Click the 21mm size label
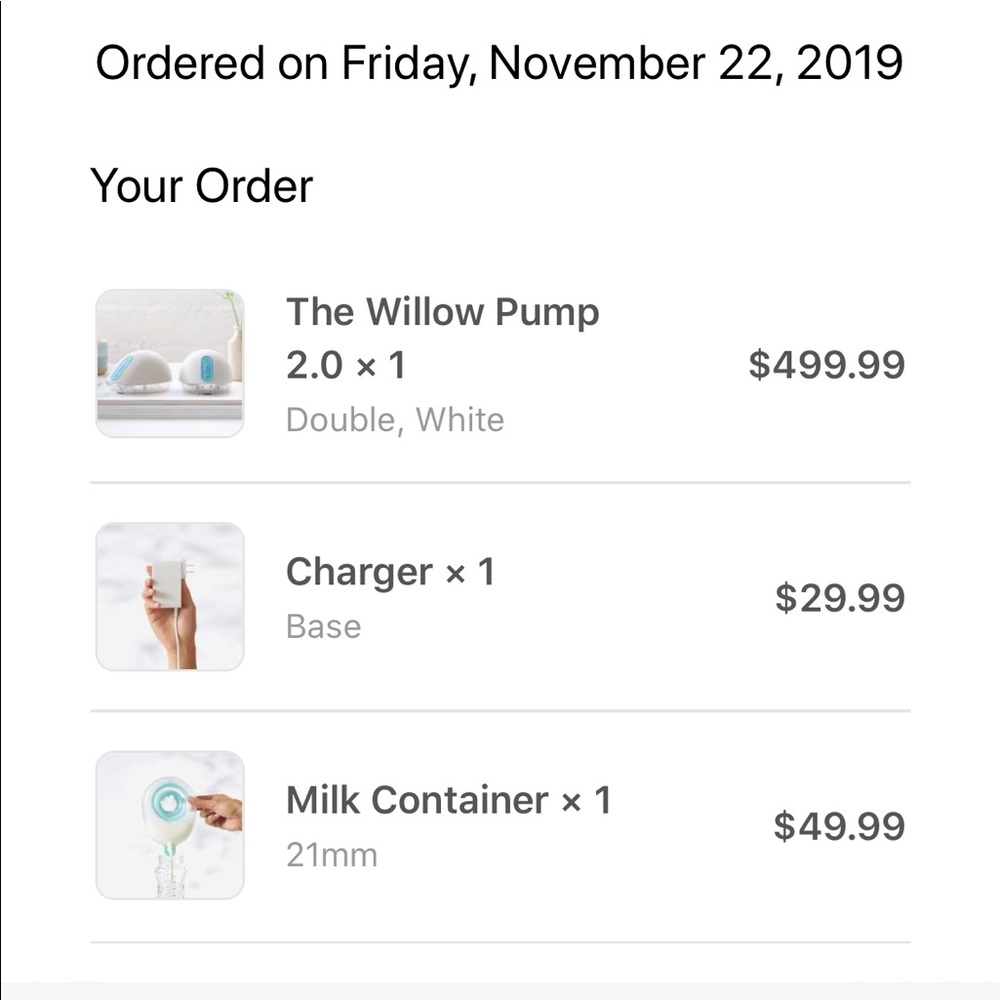 tap(329, 855)
